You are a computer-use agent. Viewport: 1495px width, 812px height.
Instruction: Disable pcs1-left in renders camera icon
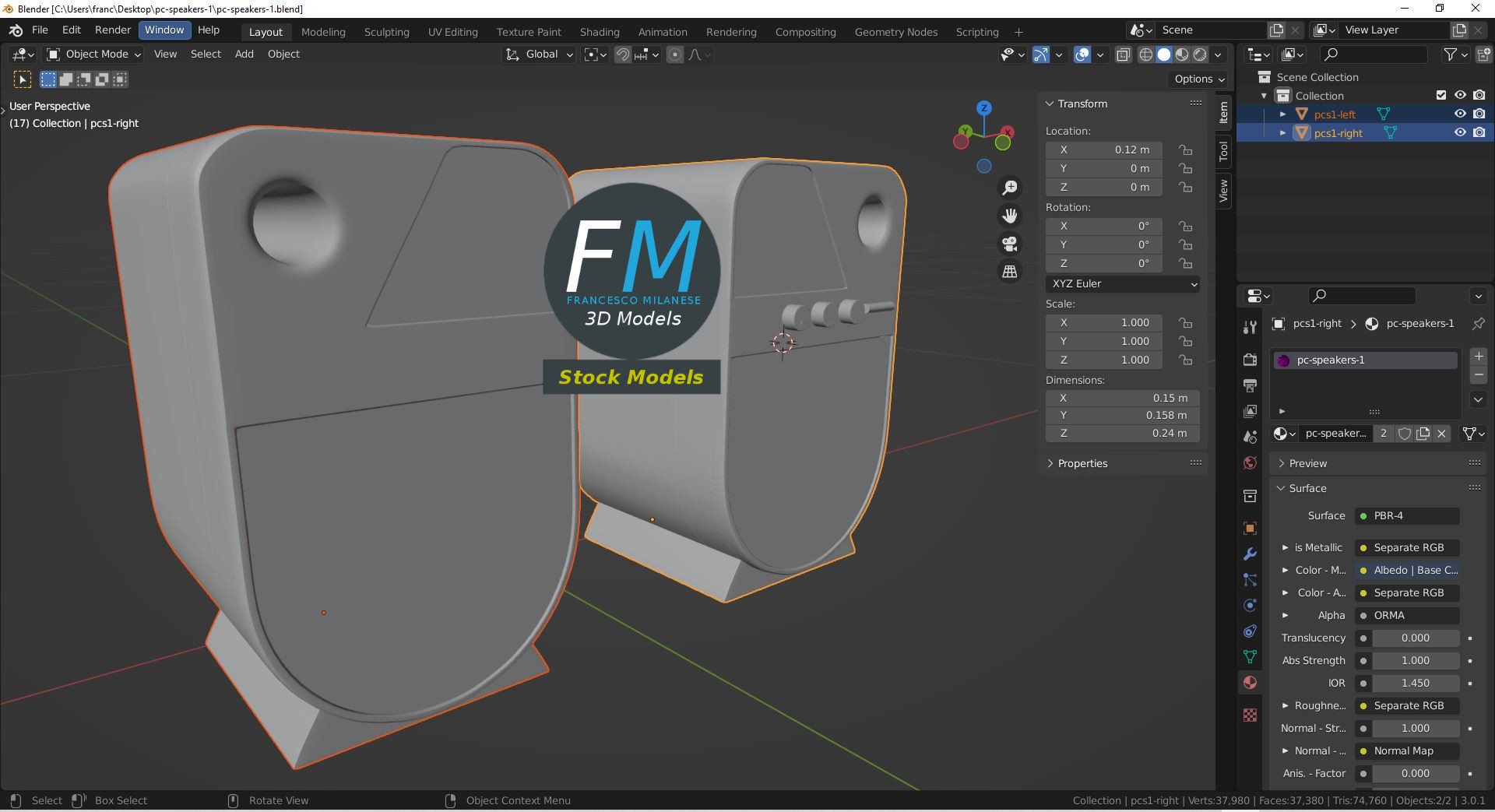(1479, 114)
